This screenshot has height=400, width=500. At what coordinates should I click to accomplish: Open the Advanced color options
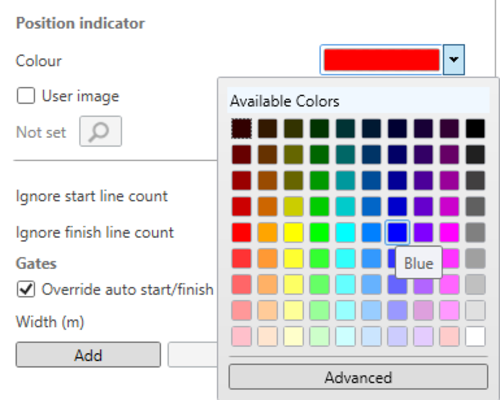pos(358,377)
